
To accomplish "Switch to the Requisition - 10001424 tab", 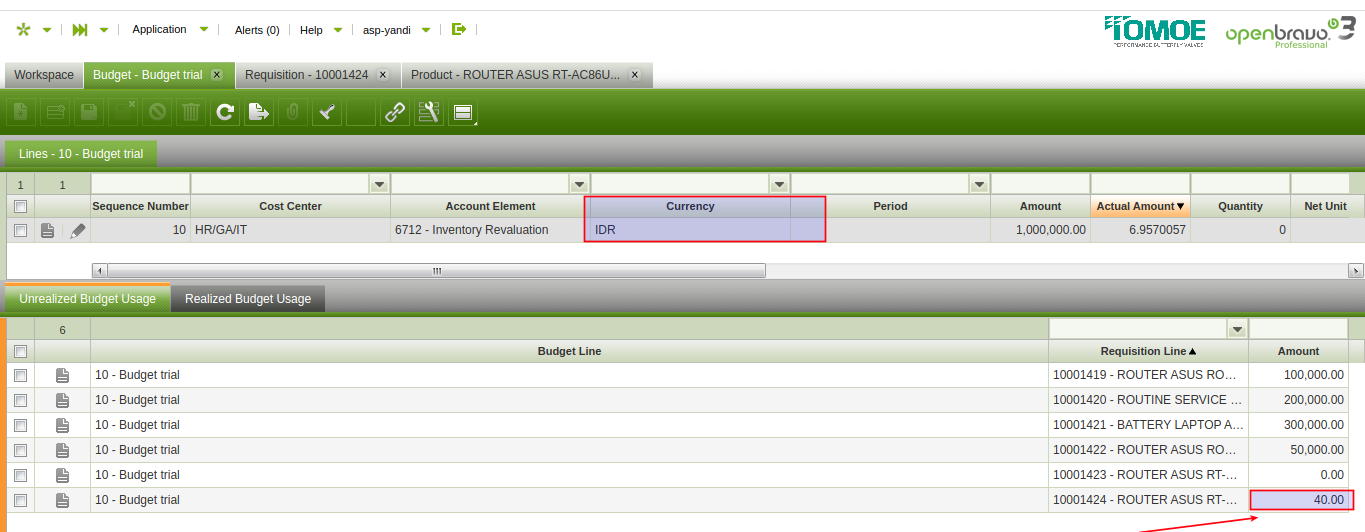I will tap(308, 75).
